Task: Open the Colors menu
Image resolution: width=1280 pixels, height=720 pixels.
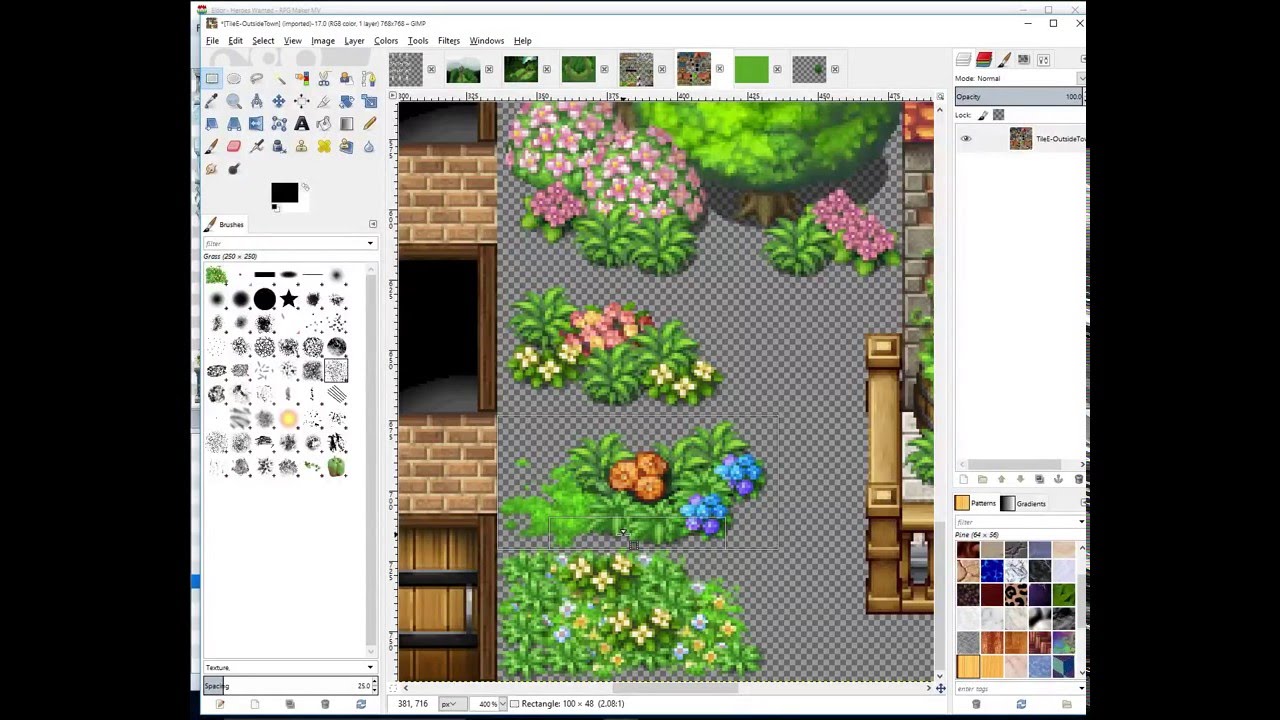Action: [x=386, y=41]
